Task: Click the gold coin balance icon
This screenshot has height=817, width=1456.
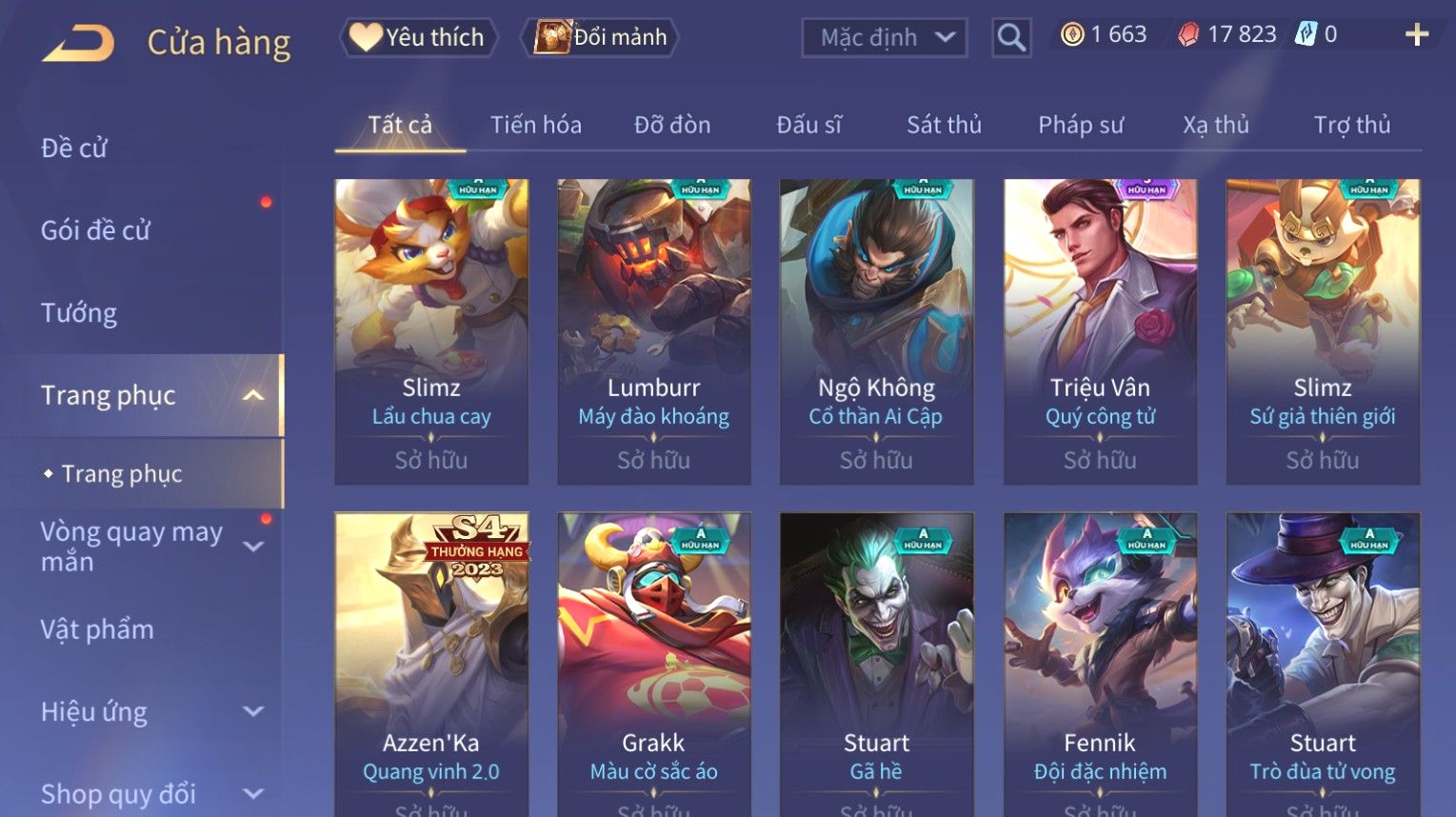Action: pos(1072,35)
